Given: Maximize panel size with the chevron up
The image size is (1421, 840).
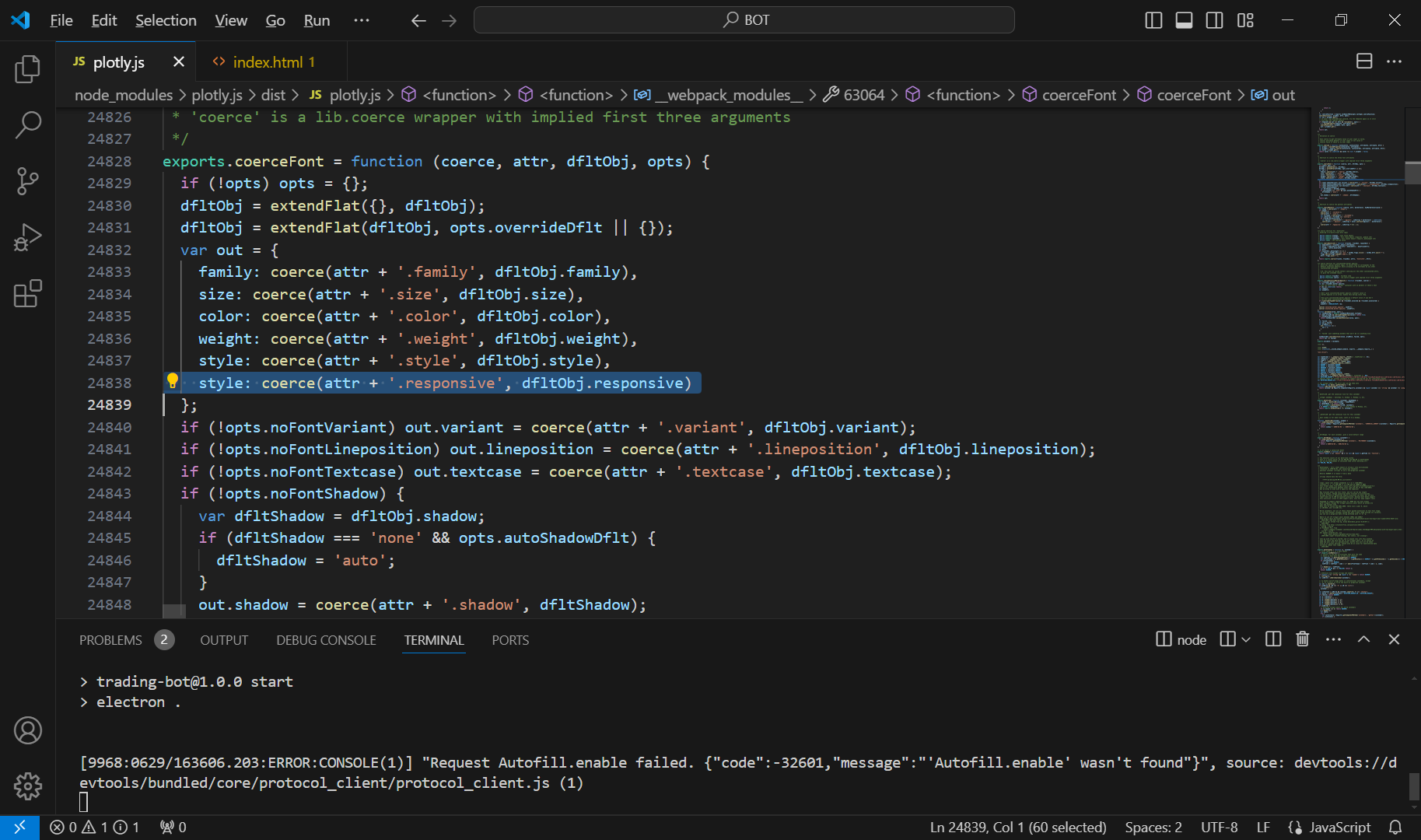Looking at the screenshot, I should coord(1363,639).
